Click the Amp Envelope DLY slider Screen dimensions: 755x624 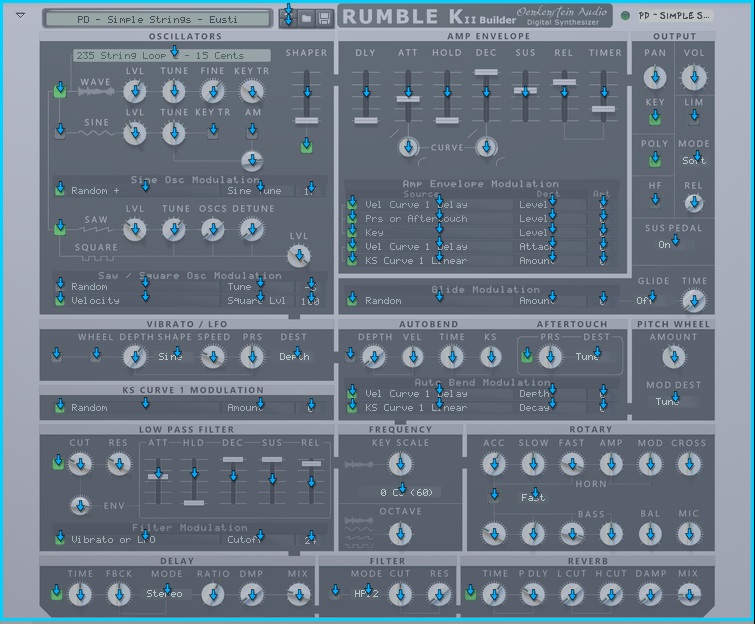click(x=366, y=96)
